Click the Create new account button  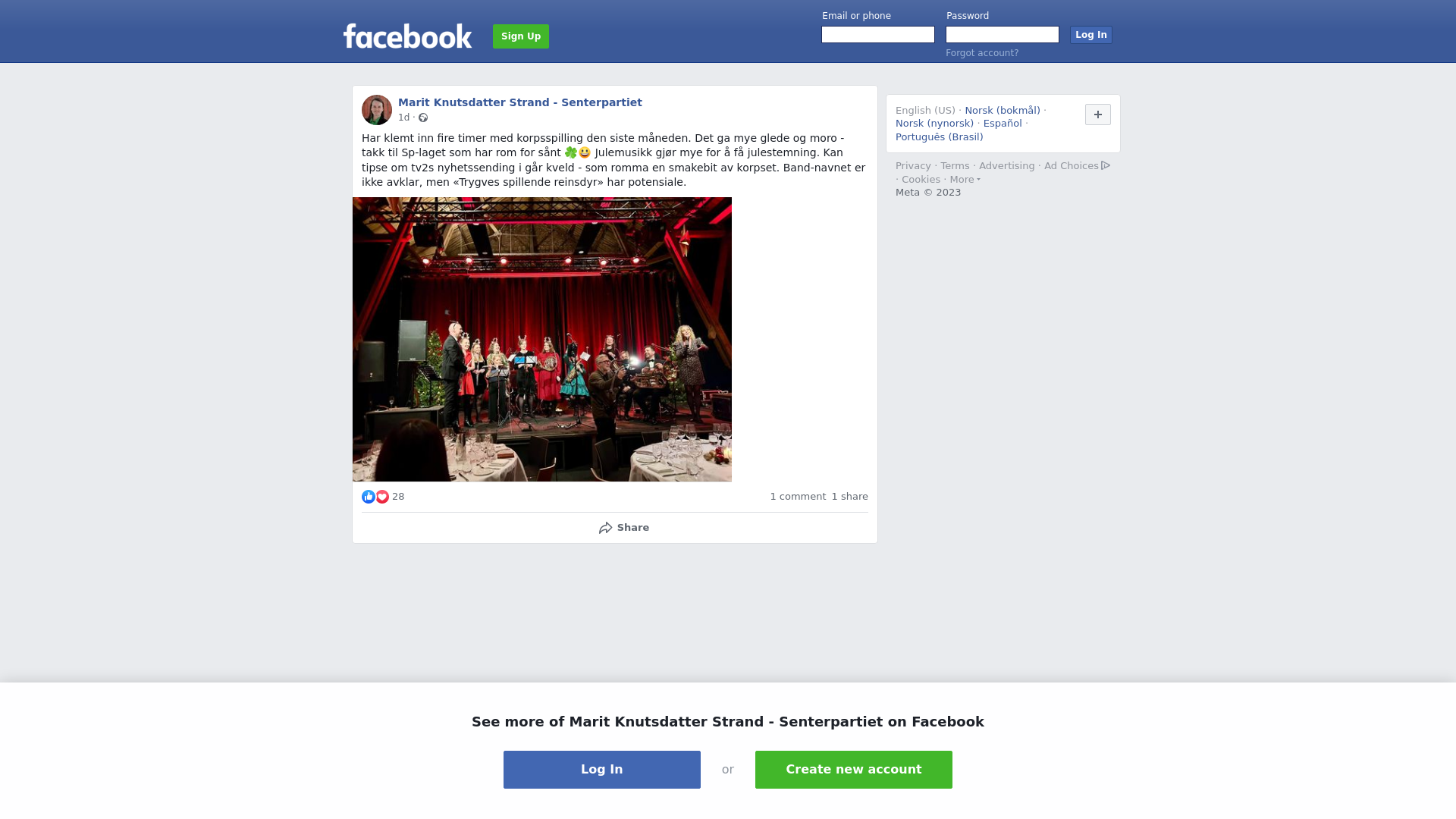854,770
